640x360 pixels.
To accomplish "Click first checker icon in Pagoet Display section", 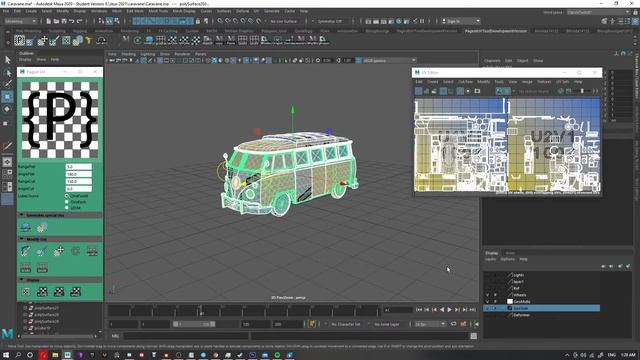I will 26,291.
